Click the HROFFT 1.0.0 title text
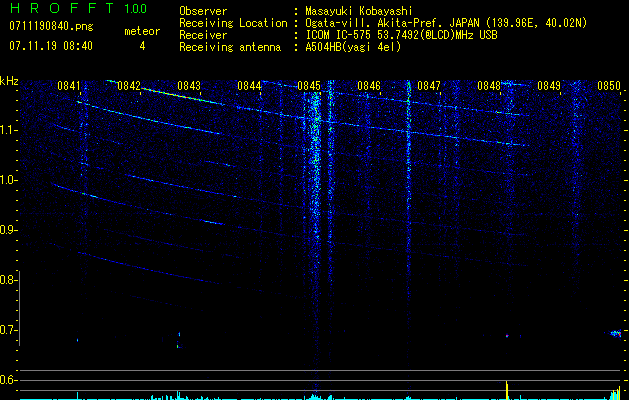Screen dimensions: 629x400 [x=78, y=8]
